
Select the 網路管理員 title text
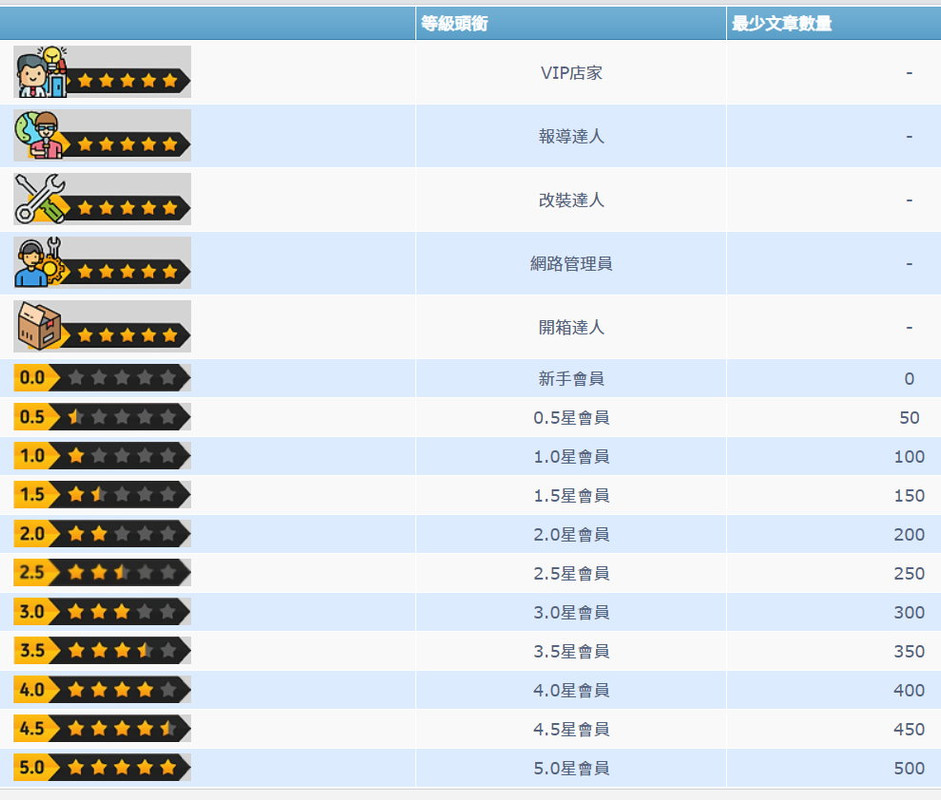(x=571, y=264)
